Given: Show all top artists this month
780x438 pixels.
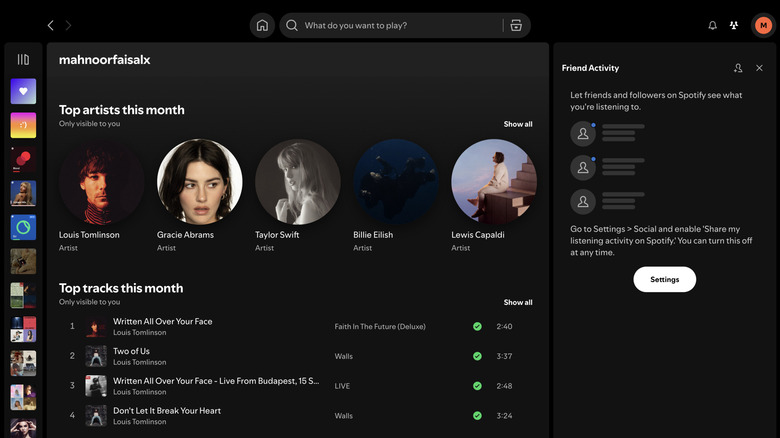Looking at the screenshot, I should pos(518,124).
